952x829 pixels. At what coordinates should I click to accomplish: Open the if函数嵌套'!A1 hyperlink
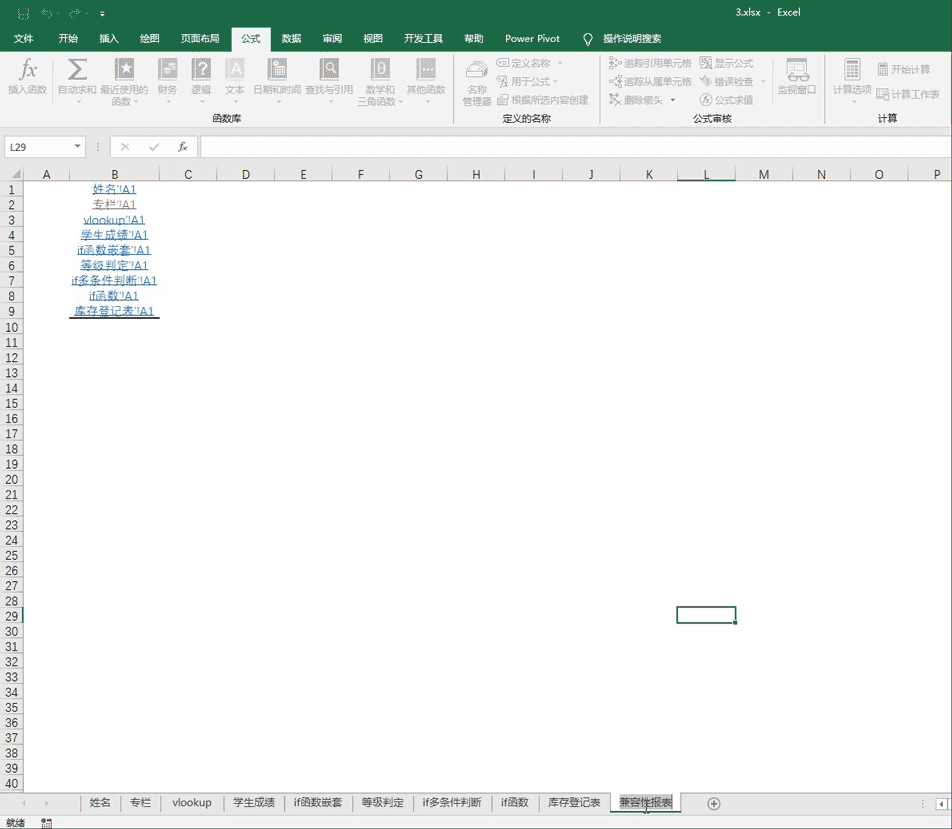pos(114,250)
